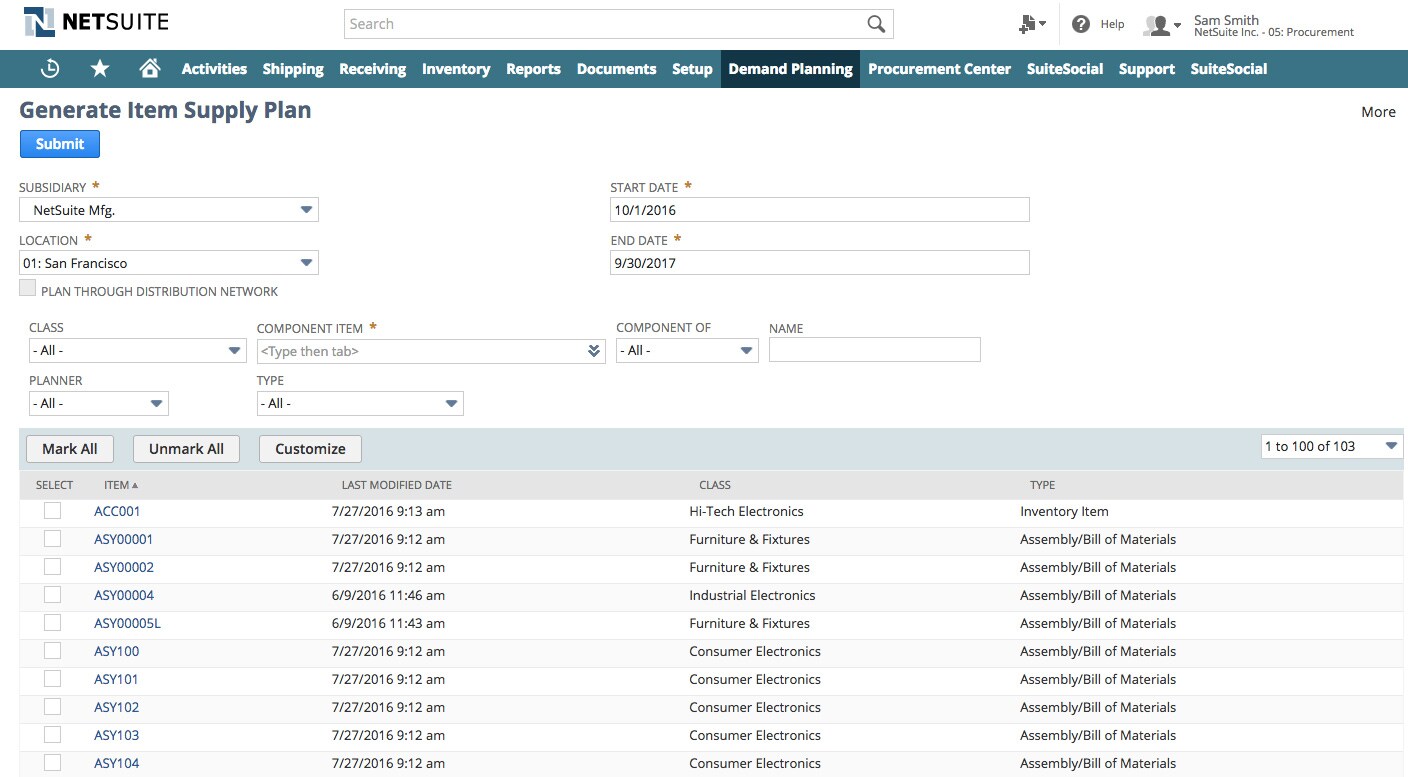Screen dimensions: 1408x777
Task: Click the Customize button
Action: tap(310, 449)
